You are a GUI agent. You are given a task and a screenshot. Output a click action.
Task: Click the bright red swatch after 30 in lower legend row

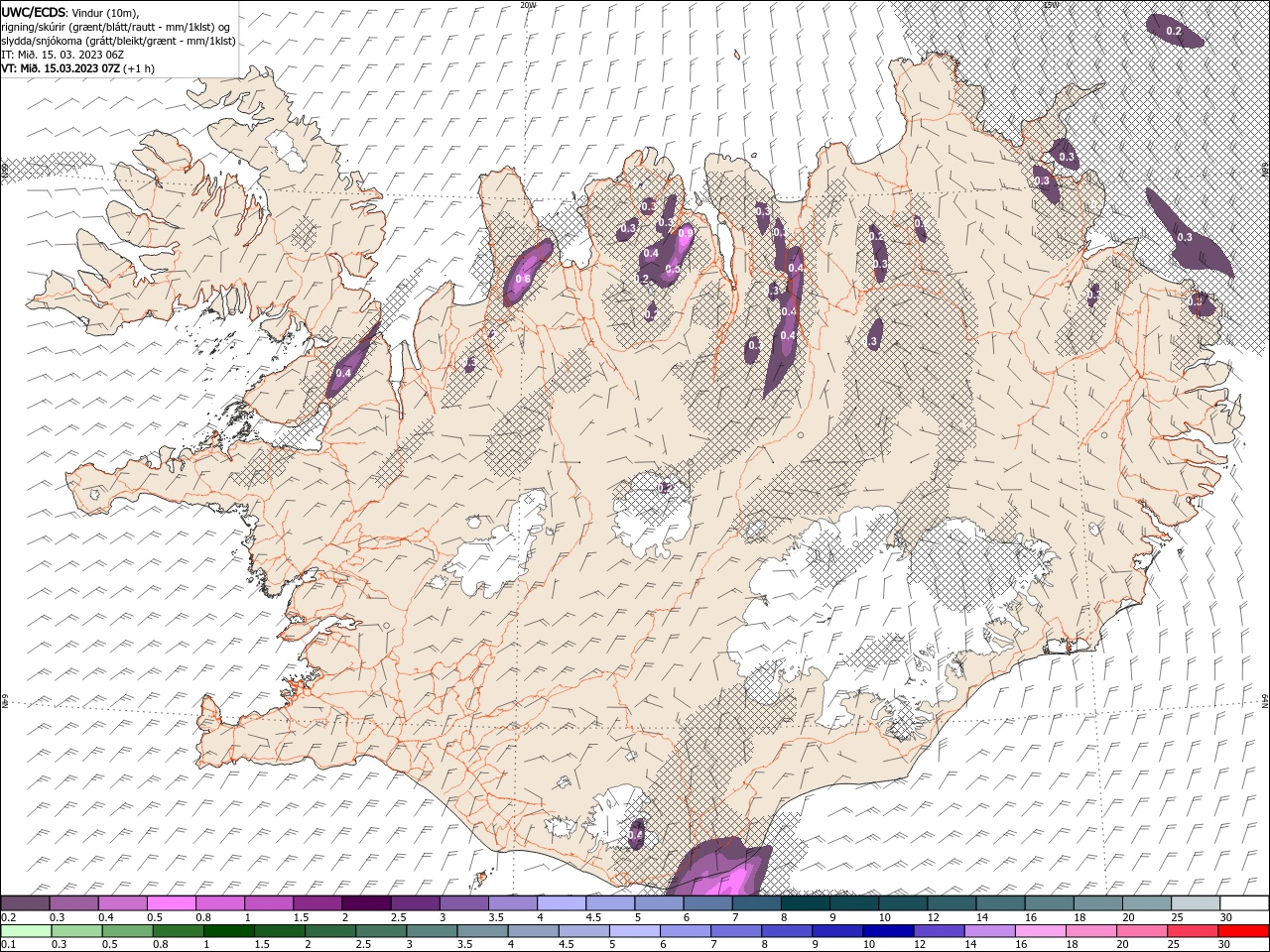pyautogui.click(x=1242, y=931)
